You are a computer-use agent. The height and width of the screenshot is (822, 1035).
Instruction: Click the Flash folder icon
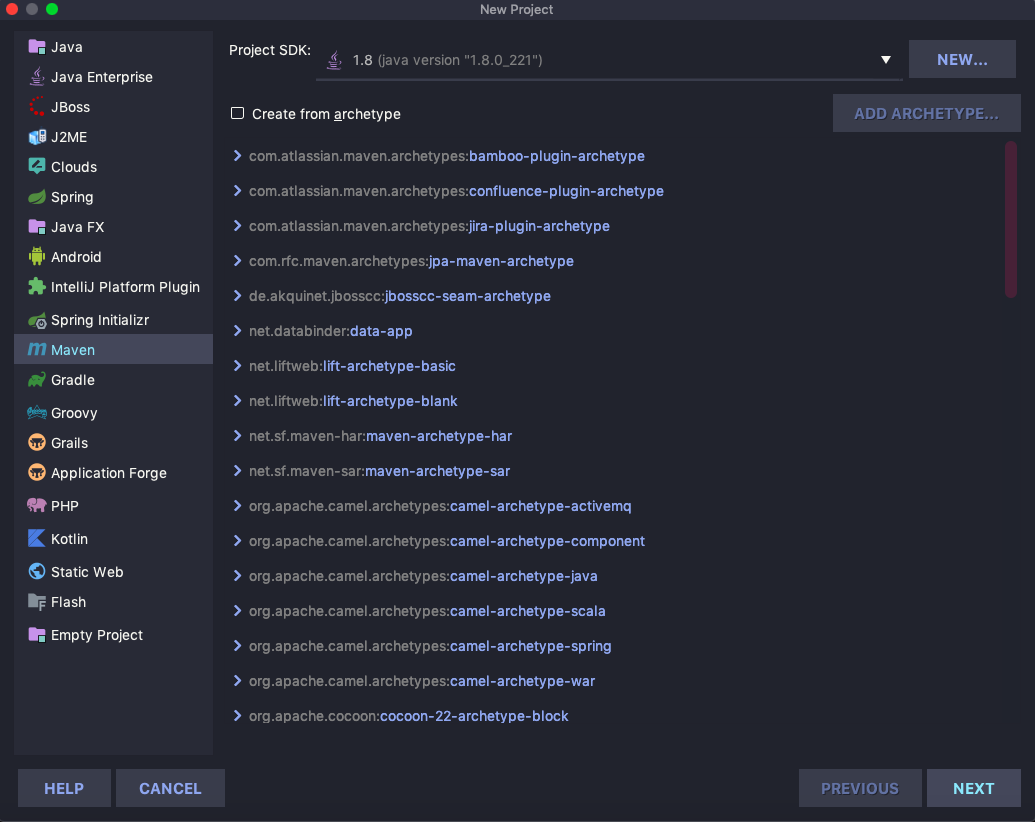click(x=37, y=601)
